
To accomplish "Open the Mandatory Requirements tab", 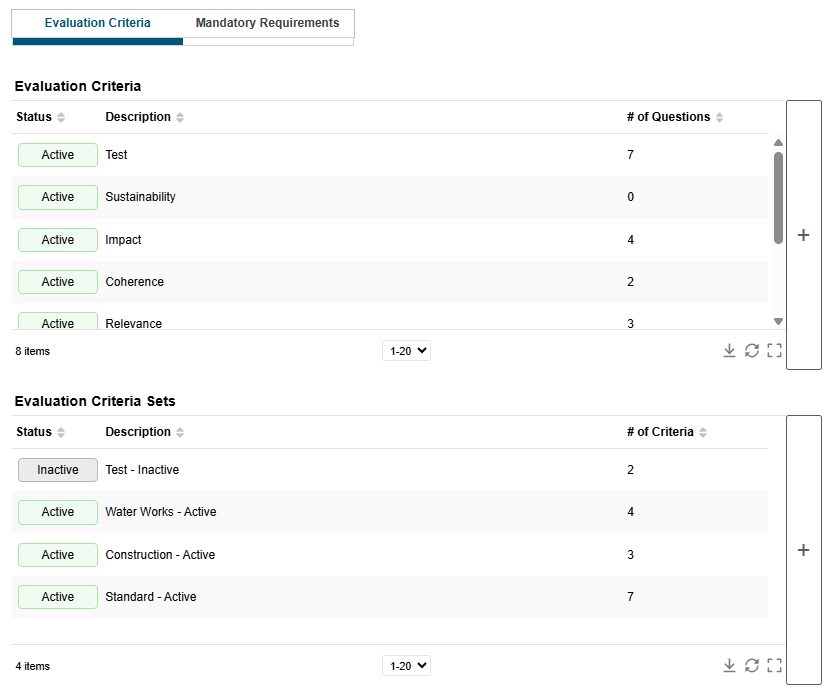I will tap(268, 23).
